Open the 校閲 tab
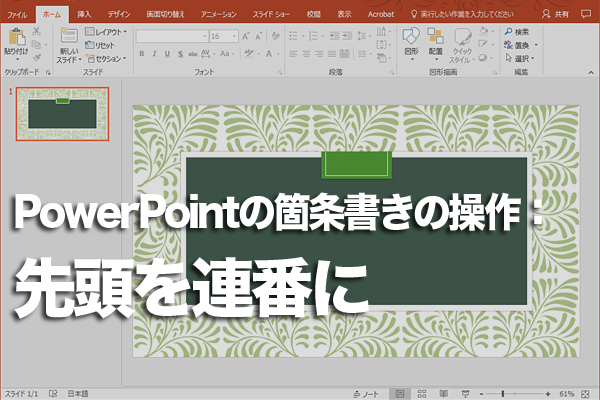The width and height of the screenshot is (600, 400). 313,15
